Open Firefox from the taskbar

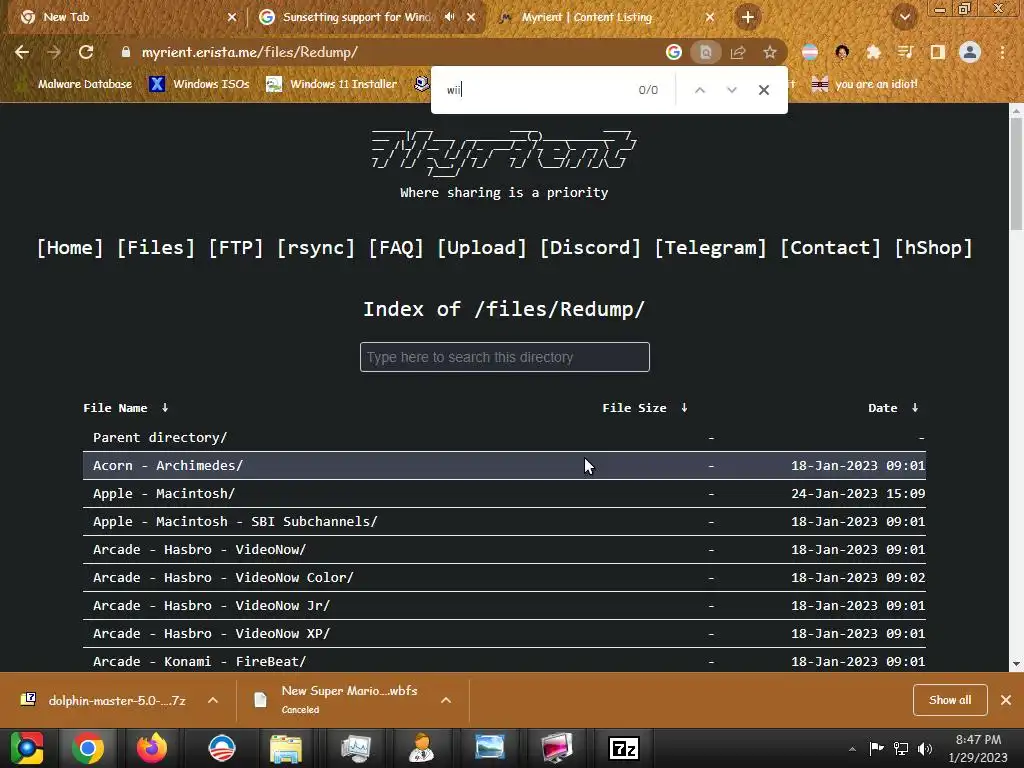152,748
